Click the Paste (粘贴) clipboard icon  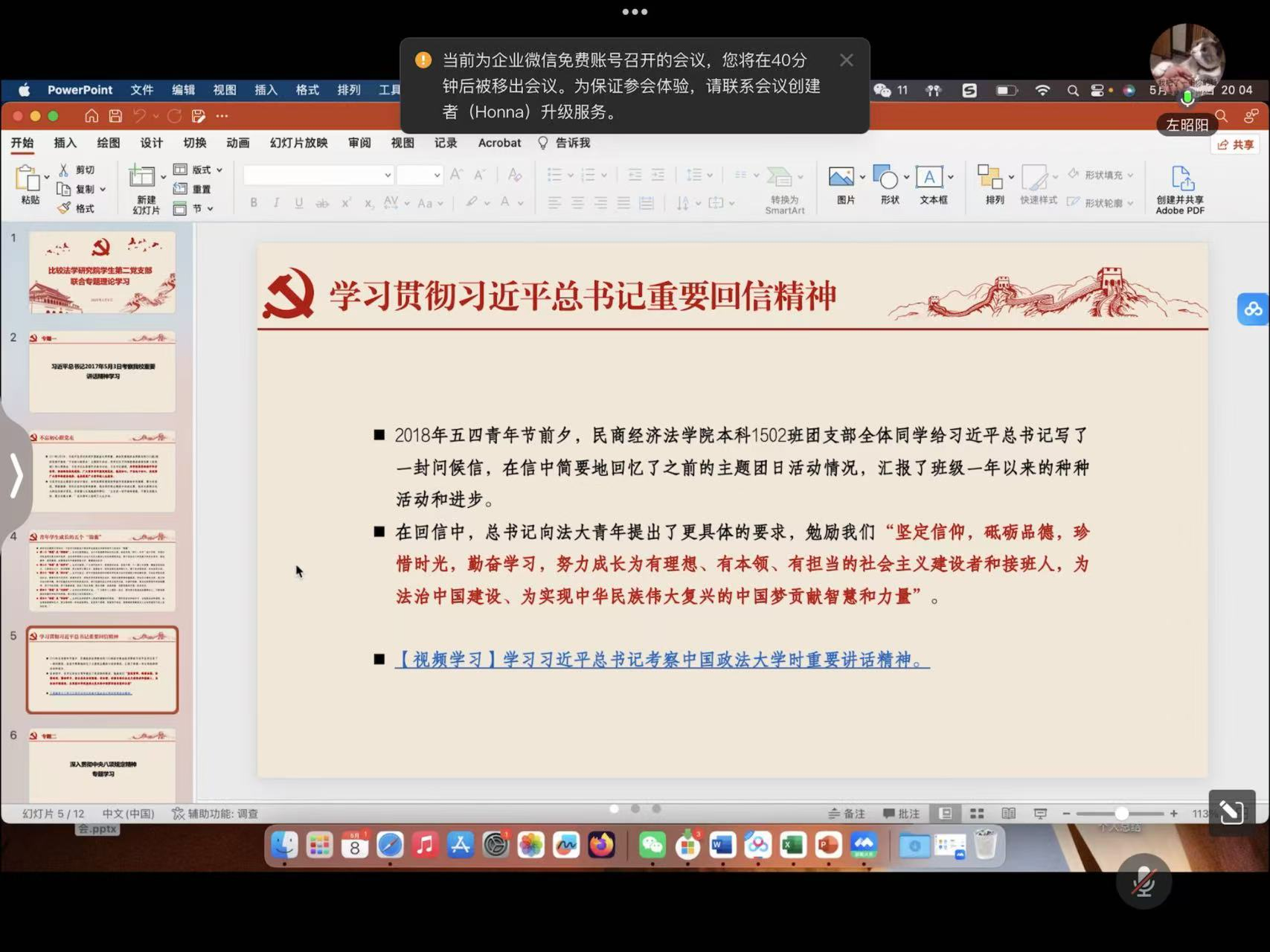[x=28, y=180]
